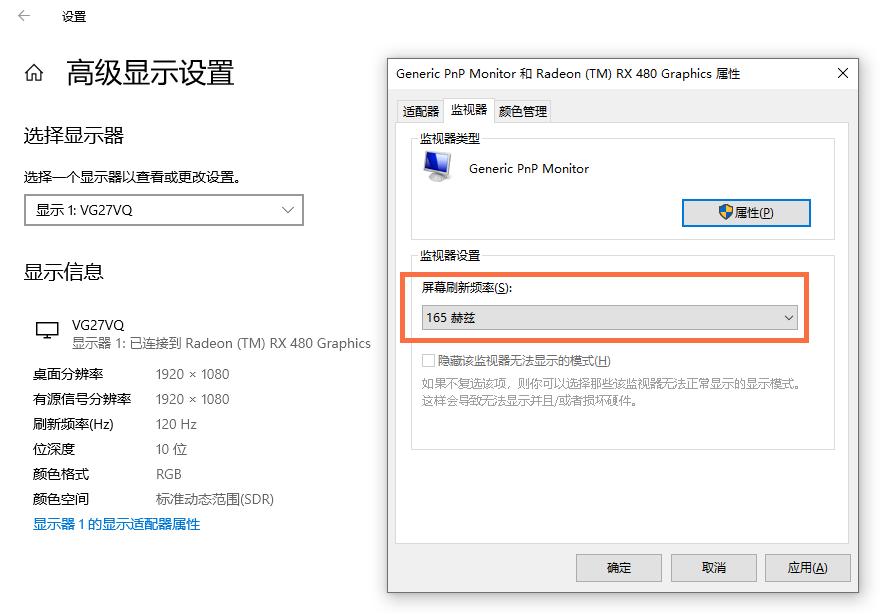
Task: Open monitor properties via 属性(P) button
Action: [746, 212]
